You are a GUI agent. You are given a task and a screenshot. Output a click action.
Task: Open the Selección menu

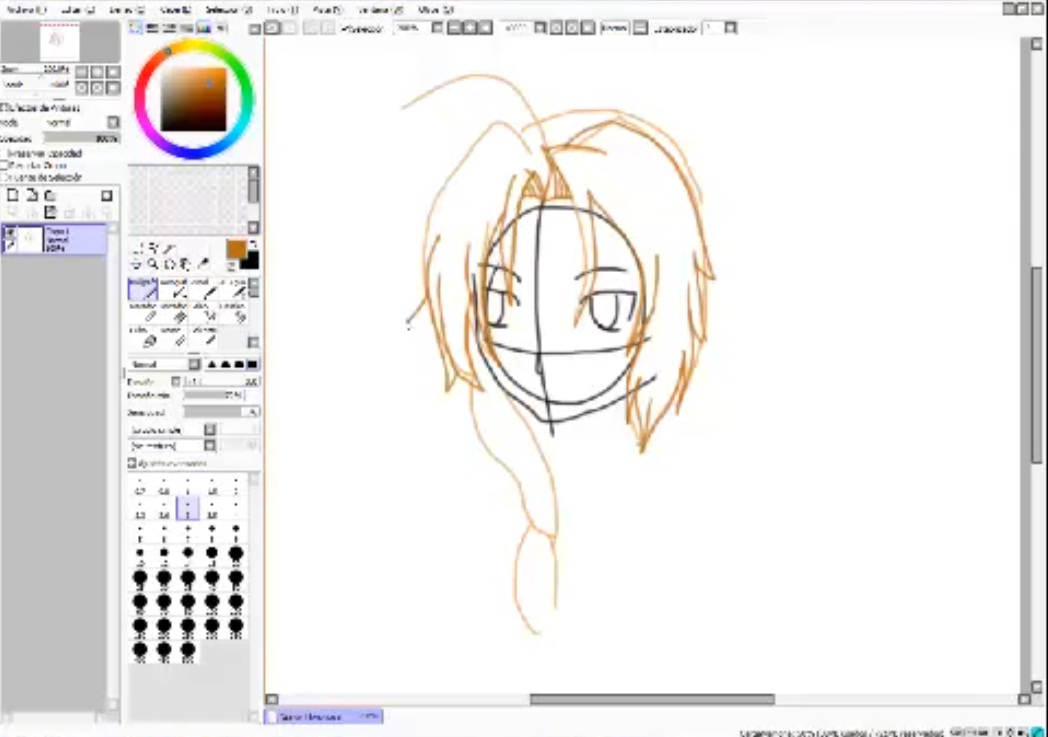point(229,9)
